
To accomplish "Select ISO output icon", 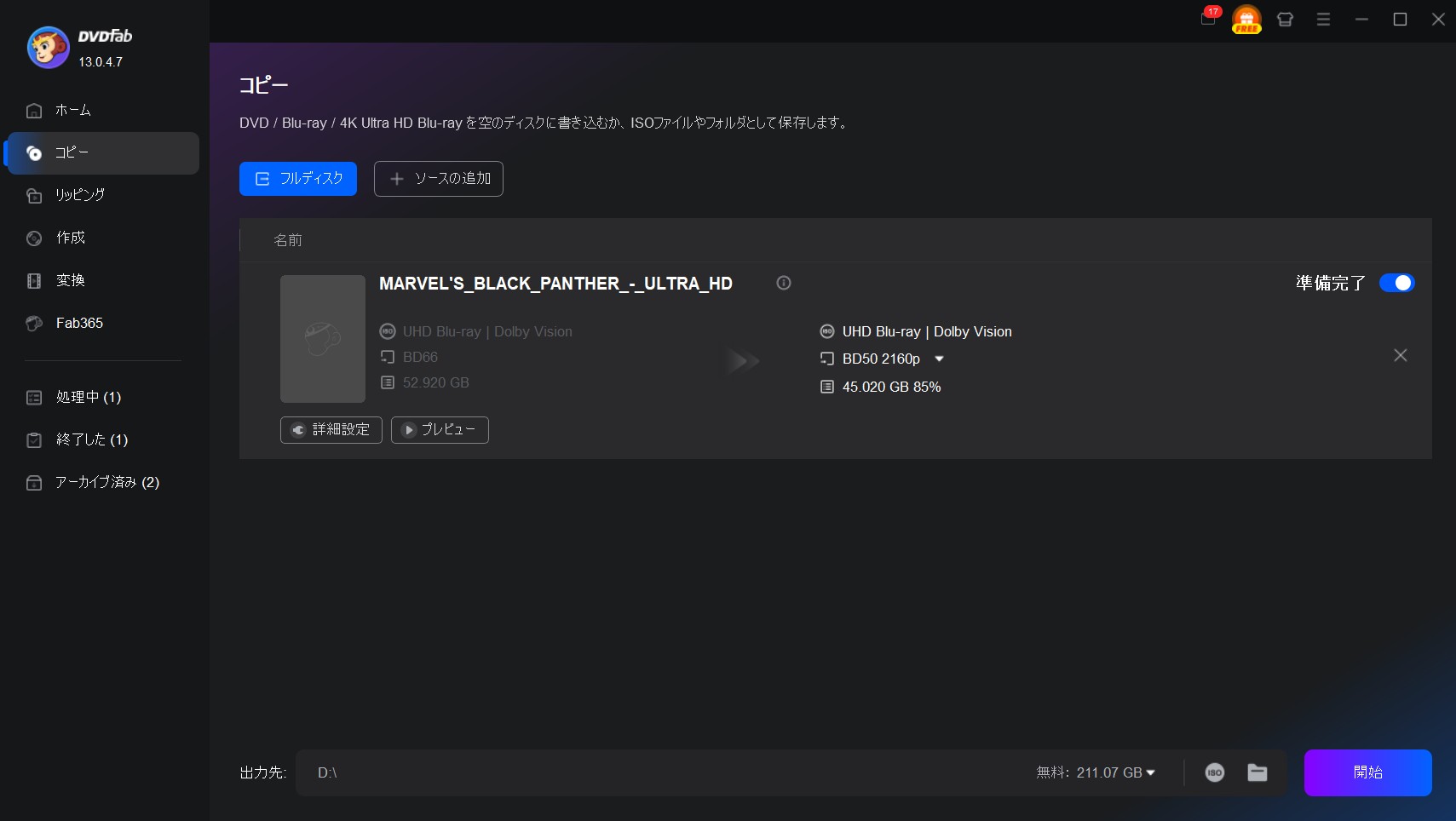I will point(1215,772).
